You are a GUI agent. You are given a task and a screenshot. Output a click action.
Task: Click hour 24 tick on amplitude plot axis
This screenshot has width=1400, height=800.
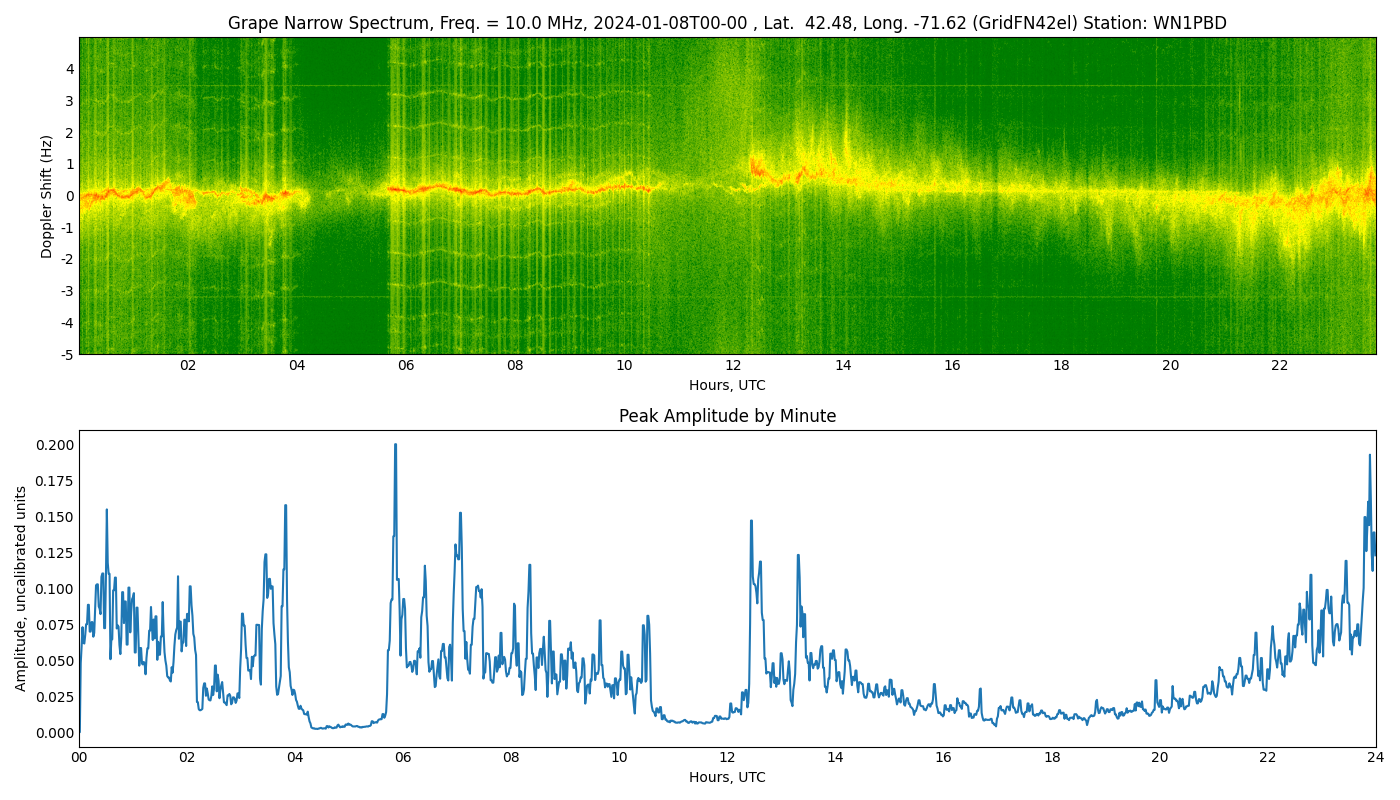[x=1375, y=758]
